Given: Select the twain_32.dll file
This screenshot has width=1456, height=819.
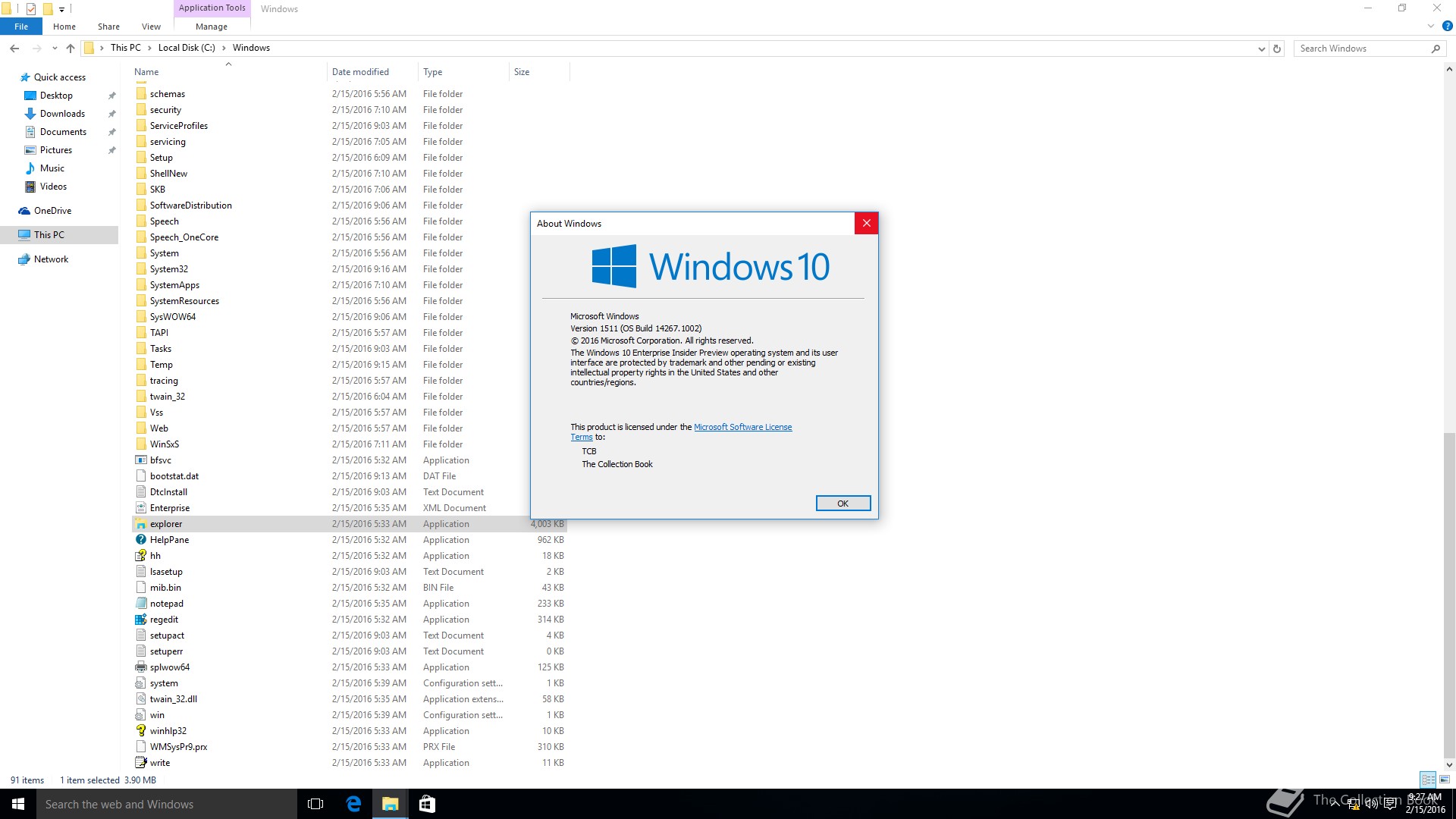Looking at the screenshot, I should [174, 699].
